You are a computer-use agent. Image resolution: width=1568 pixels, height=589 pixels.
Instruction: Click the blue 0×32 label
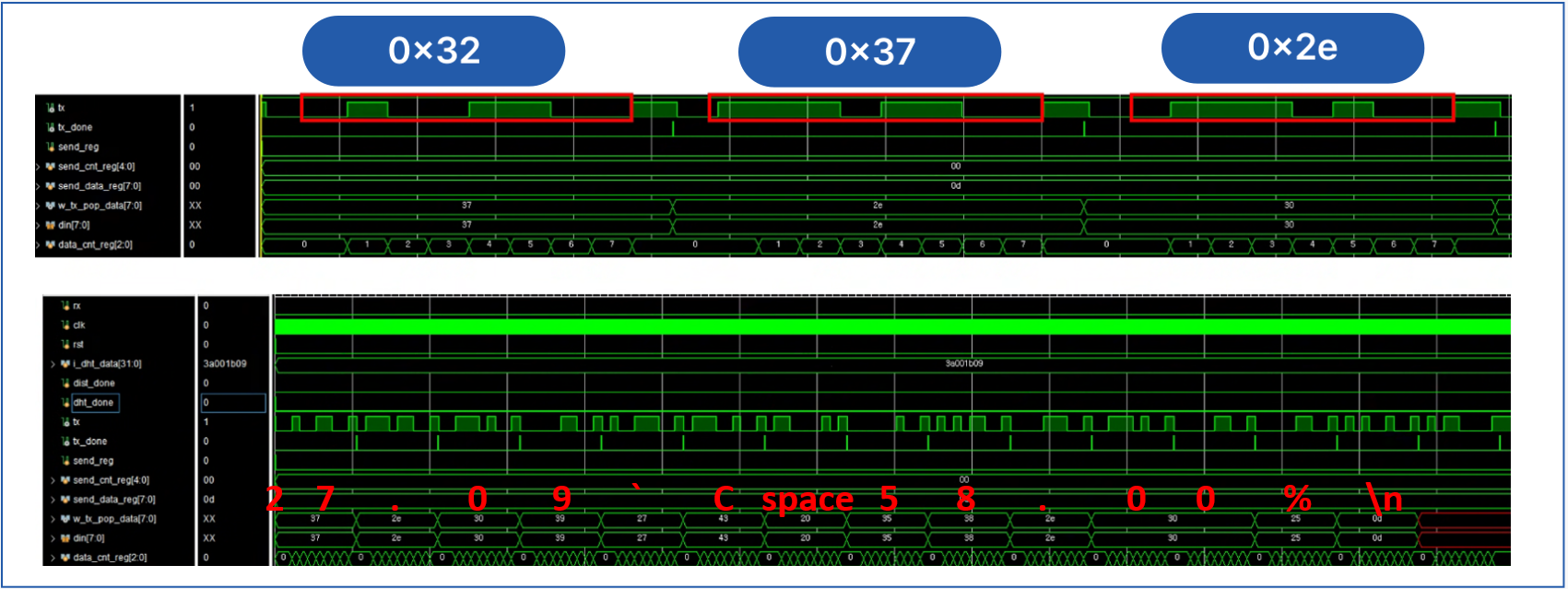click(433, 51)
